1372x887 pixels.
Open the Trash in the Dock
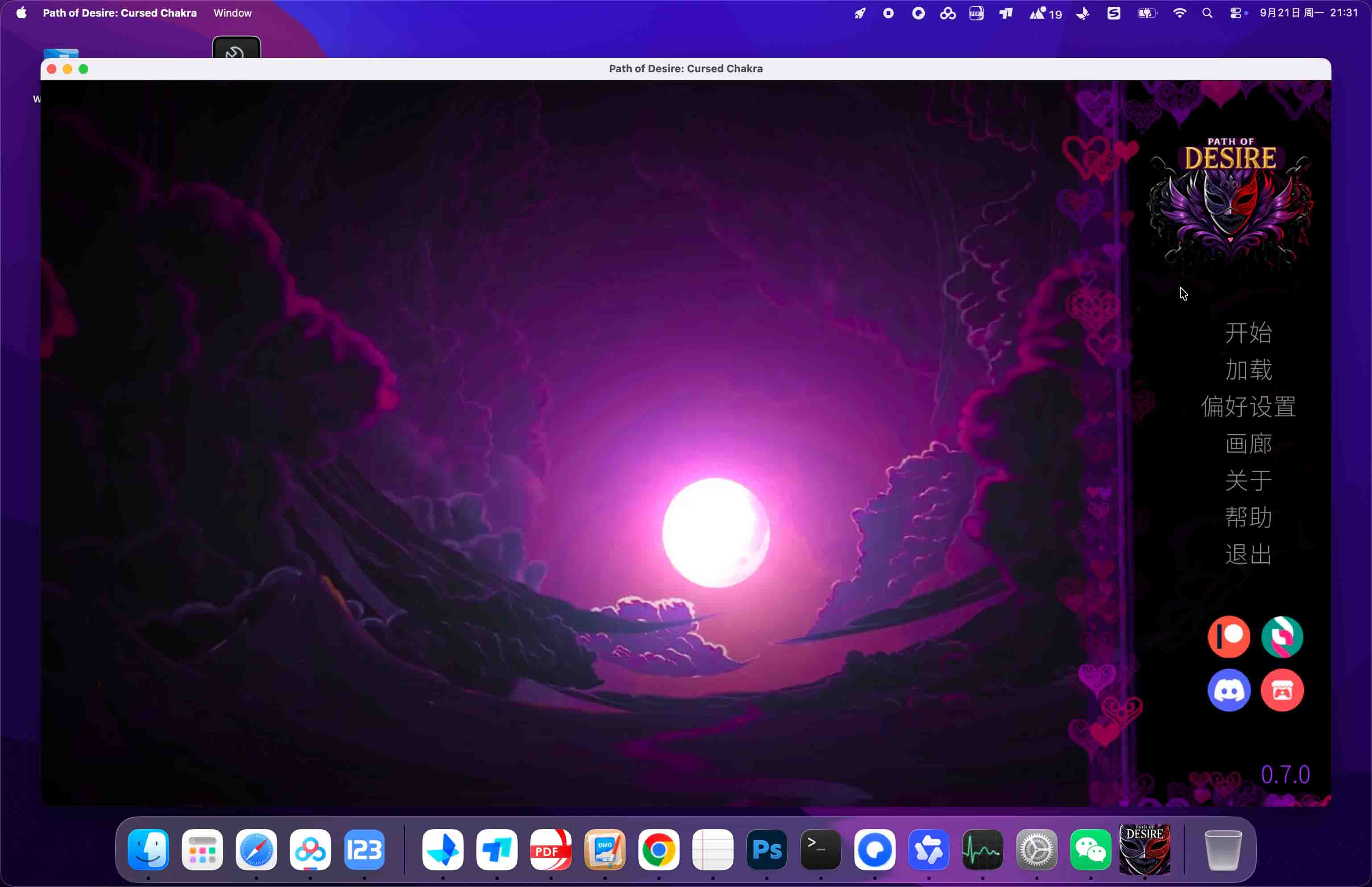coord(1223,850)
